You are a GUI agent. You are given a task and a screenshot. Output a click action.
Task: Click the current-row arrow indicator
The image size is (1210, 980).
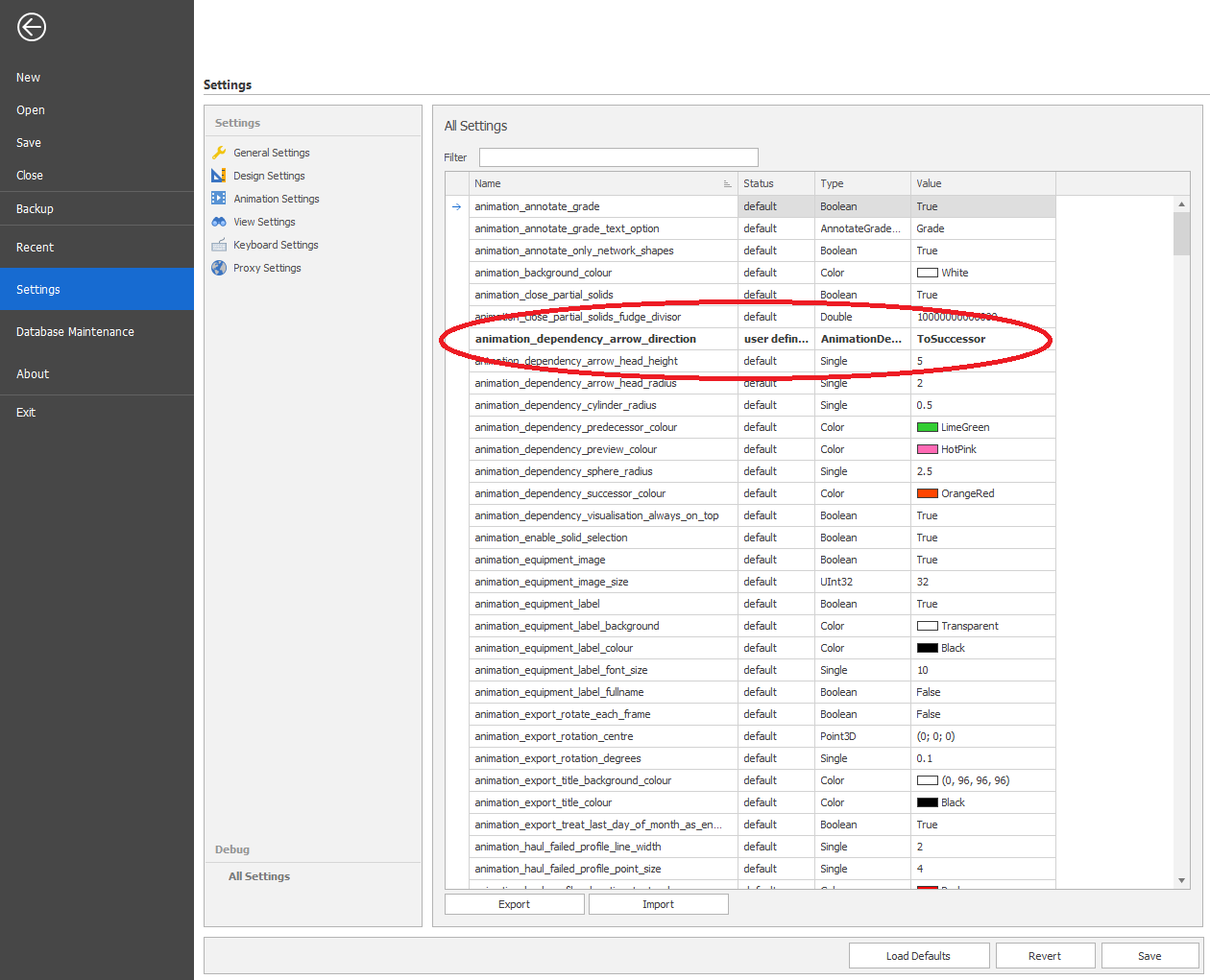[456, 206]
